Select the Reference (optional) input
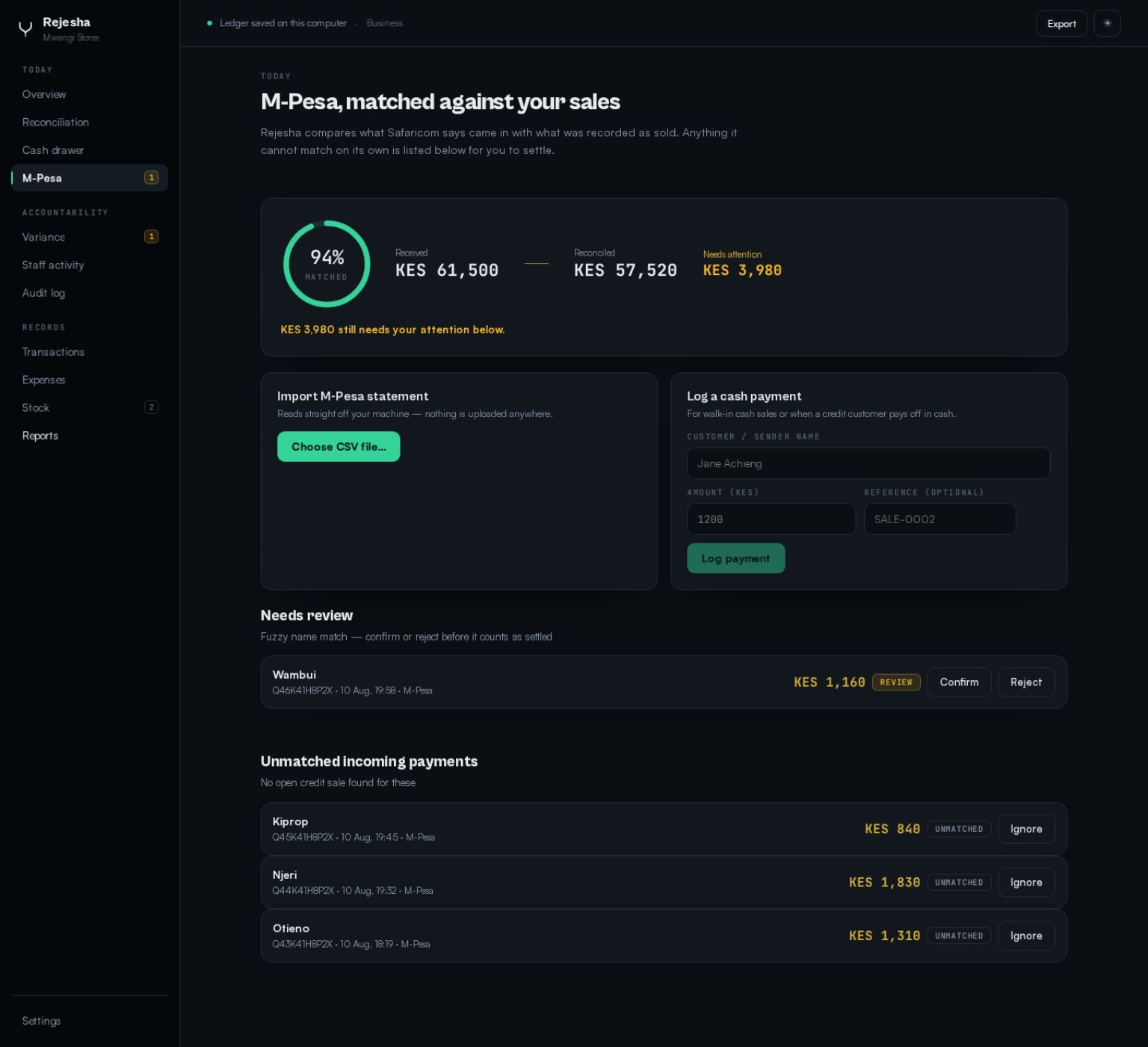Viewport: 1148px width, 1047px height. pyautogui.click(x=939, y=519)
